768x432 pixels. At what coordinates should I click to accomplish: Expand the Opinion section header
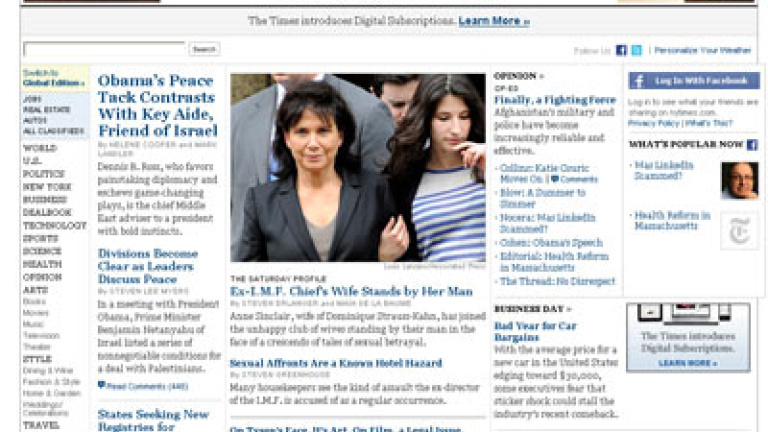(x=519, y=76)
